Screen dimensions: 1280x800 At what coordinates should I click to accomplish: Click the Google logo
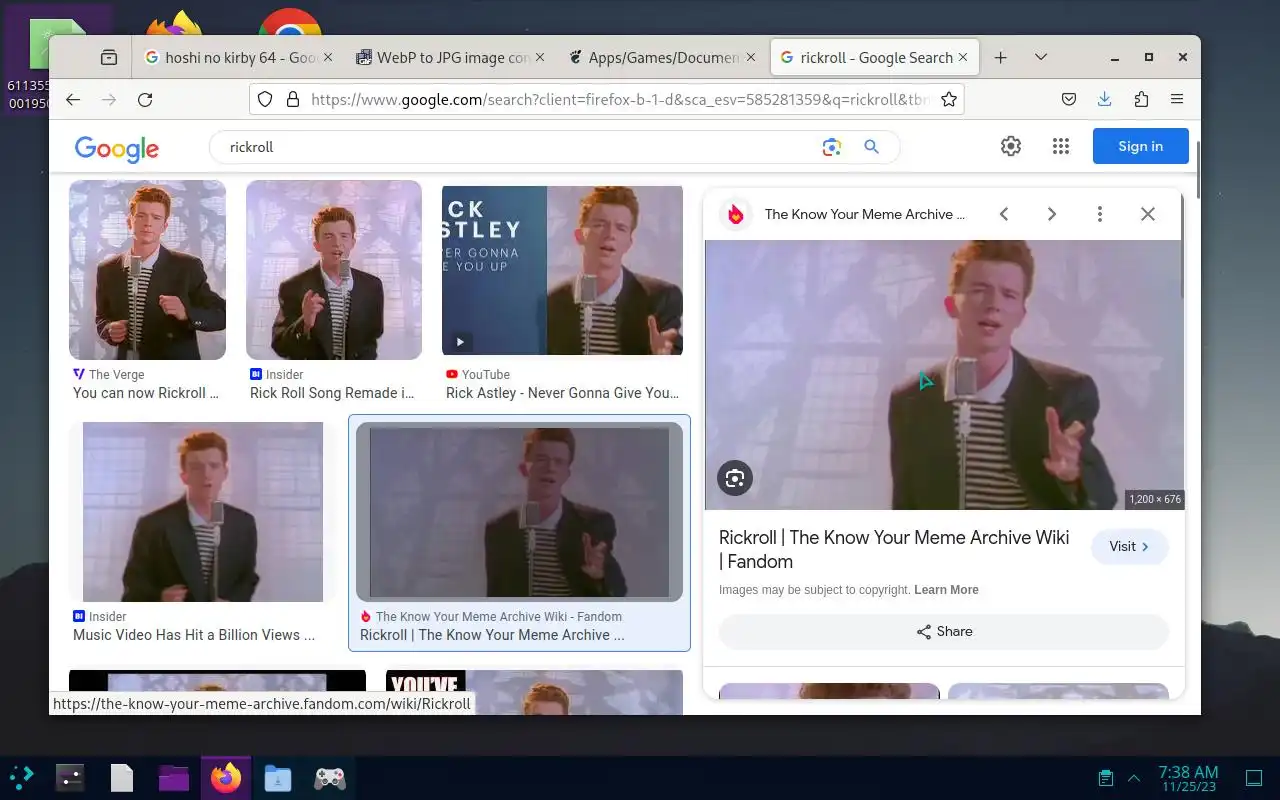[117, 148]
